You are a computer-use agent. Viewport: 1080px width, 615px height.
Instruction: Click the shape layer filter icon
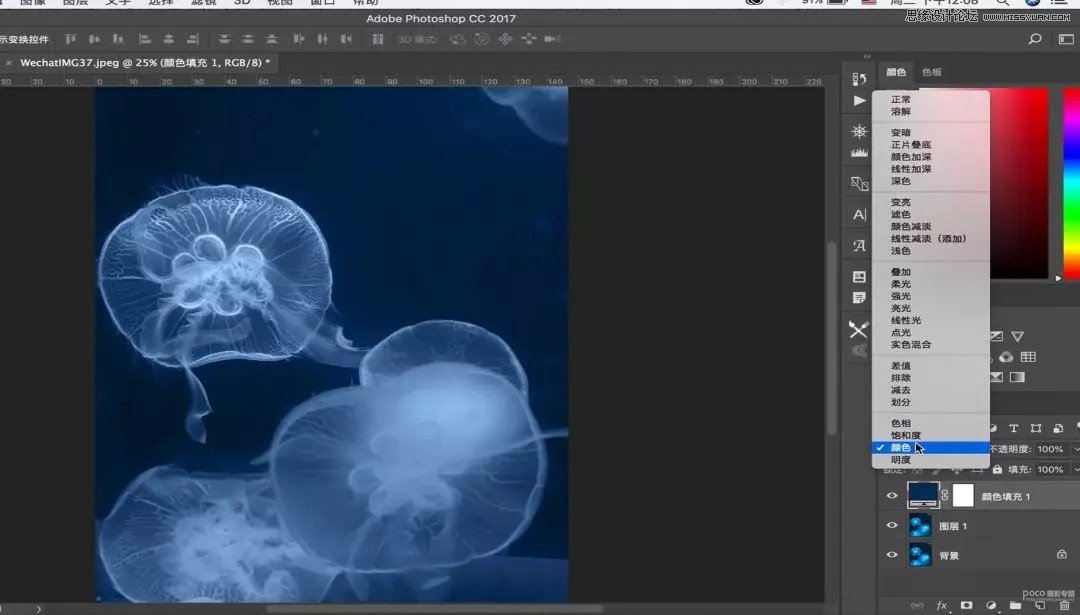click(1036, 428)
